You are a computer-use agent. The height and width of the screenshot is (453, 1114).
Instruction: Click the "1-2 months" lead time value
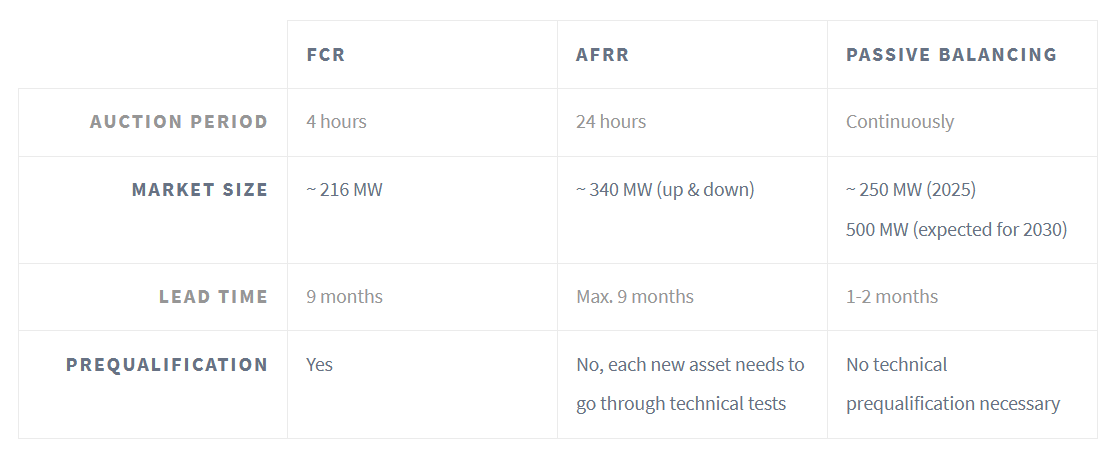click(892, 297)
